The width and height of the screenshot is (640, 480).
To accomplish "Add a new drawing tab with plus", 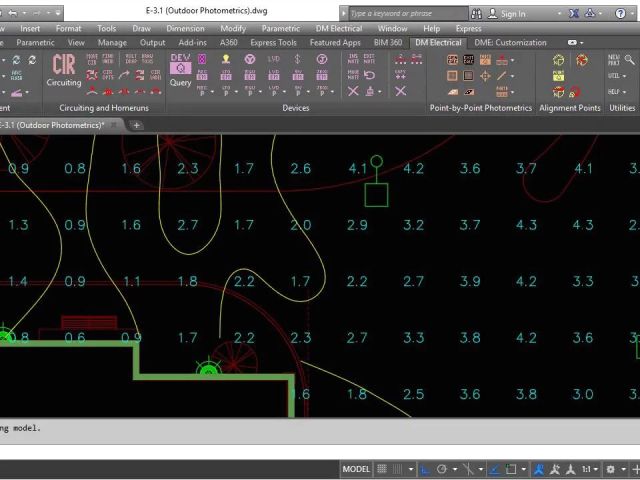I will (x=137, y=125).
